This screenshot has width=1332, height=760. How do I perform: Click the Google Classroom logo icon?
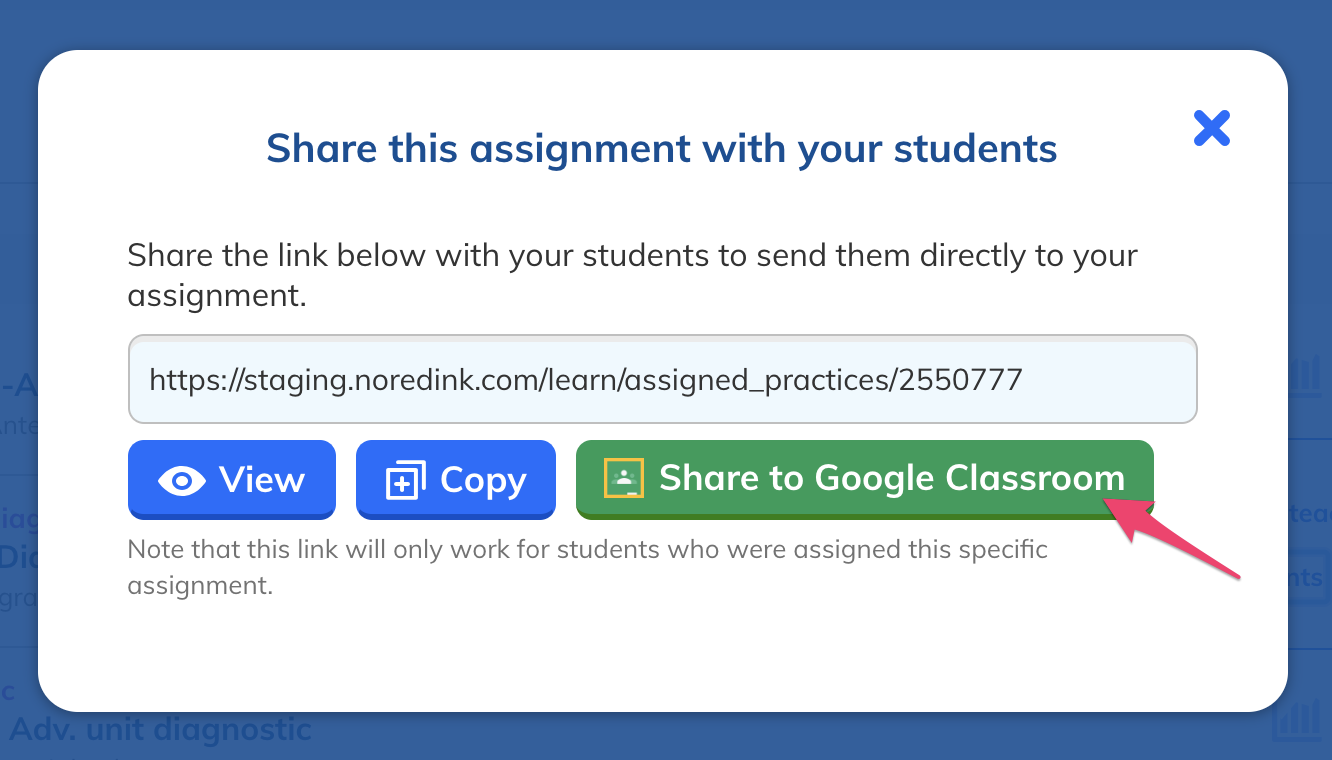(624, 478)
